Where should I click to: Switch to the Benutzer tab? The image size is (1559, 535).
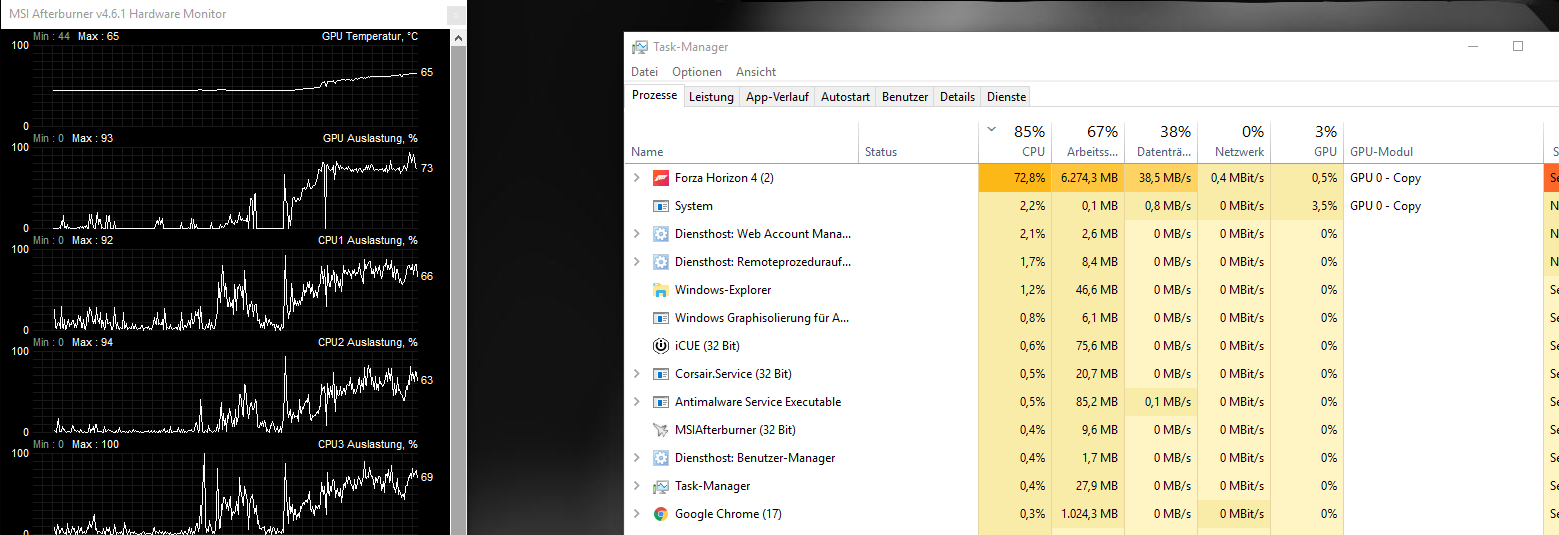905,97
